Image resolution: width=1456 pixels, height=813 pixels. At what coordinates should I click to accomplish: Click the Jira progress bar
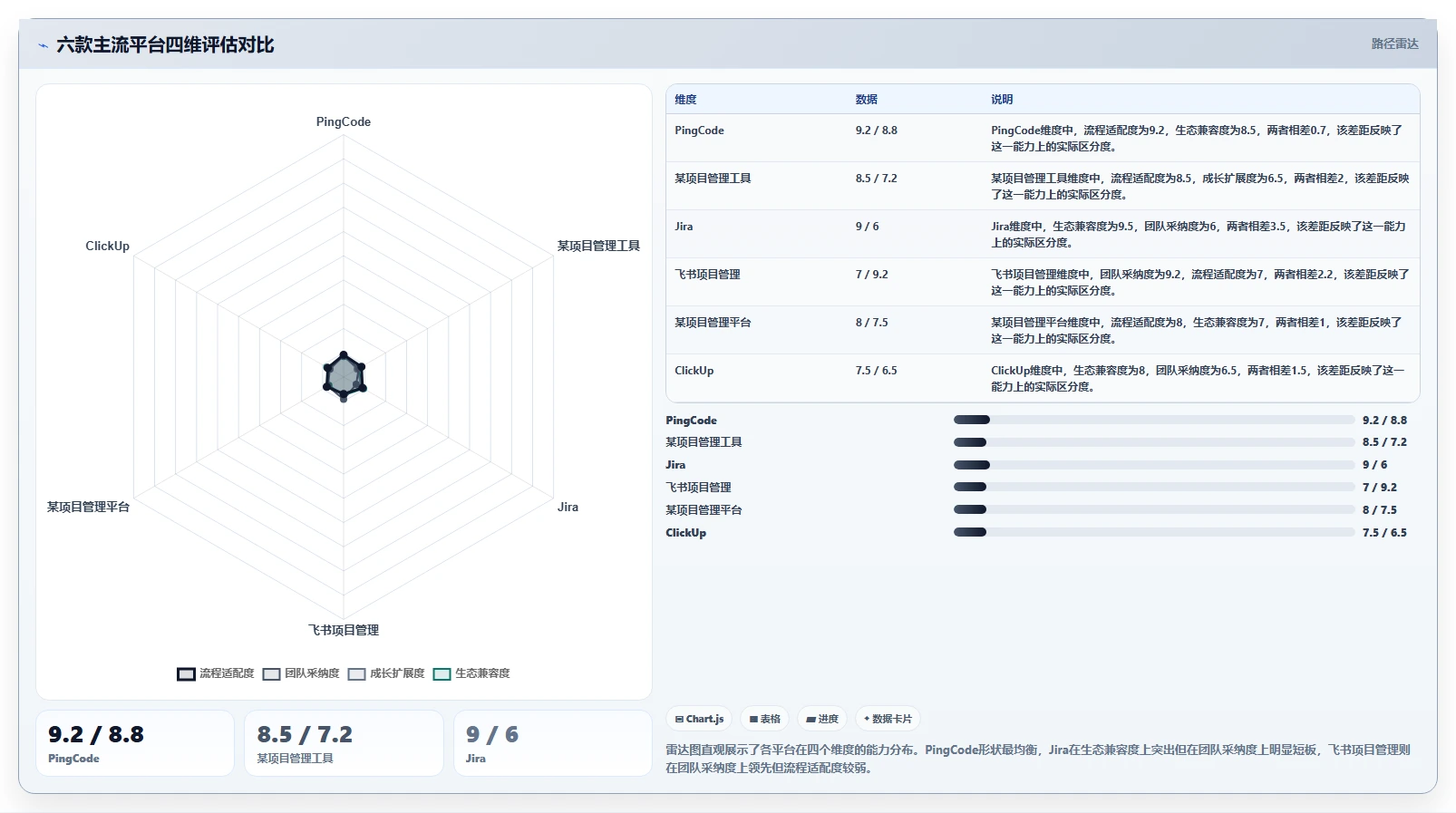[1154, 465]
